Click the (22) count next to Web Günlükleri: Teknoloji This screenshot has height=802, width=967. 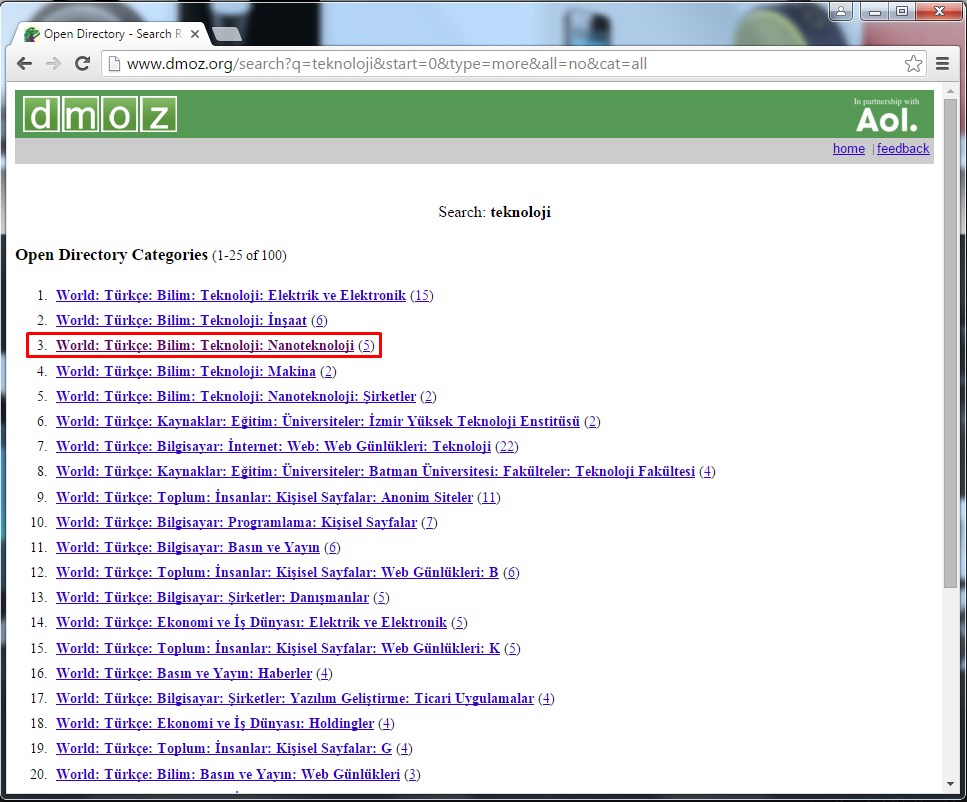[x=506, y=447]
